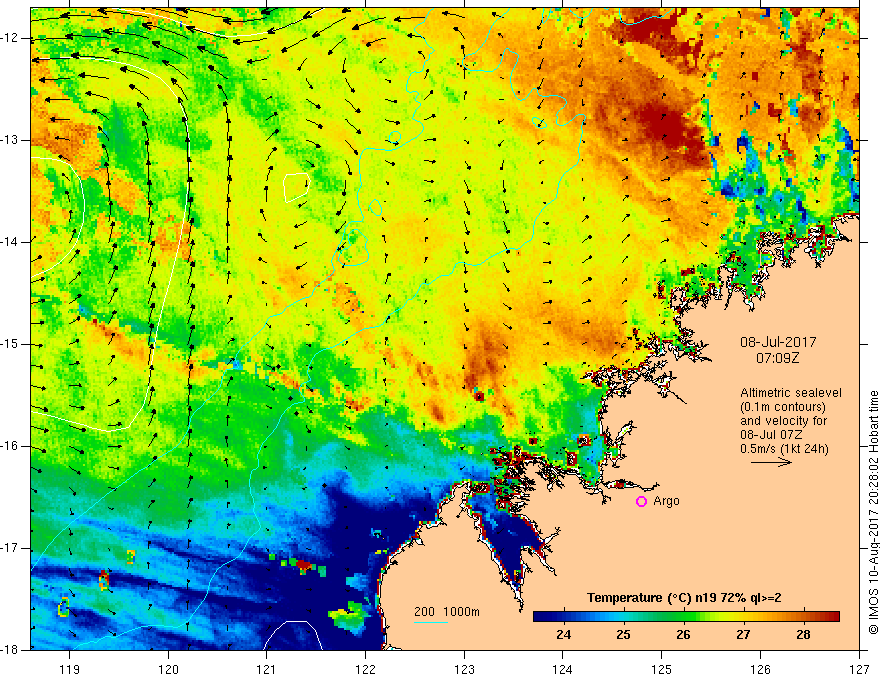Click the longitude axis label 121
The height and width of the screenshot is (680, 880).
point(267,669)
